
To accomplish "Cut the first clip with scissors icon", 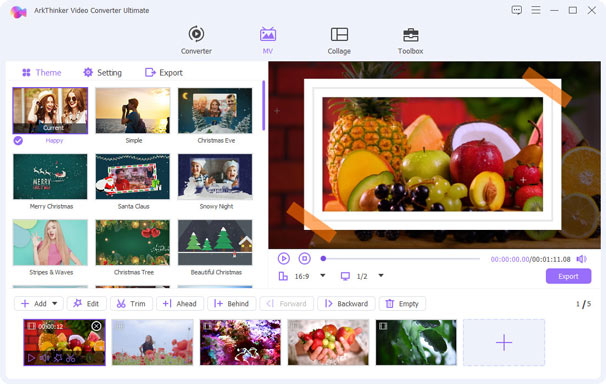I will (70, 358).
